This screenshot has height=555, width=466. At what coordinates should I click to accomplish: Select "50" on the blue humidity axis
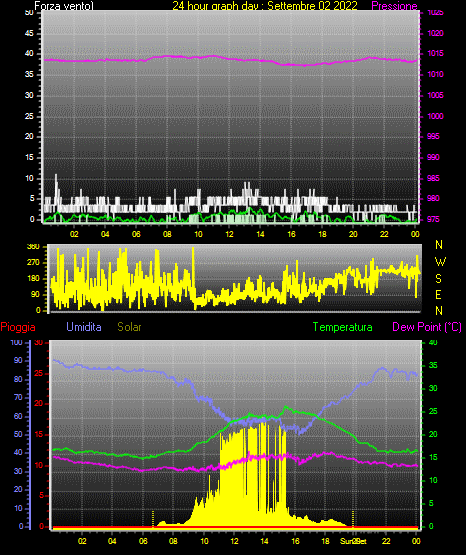[x=18, y=434]
